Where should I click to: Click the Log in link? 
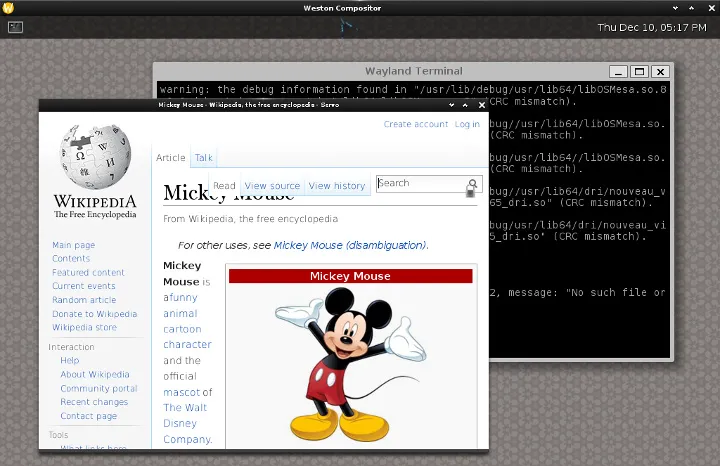[x=467, y=124]
